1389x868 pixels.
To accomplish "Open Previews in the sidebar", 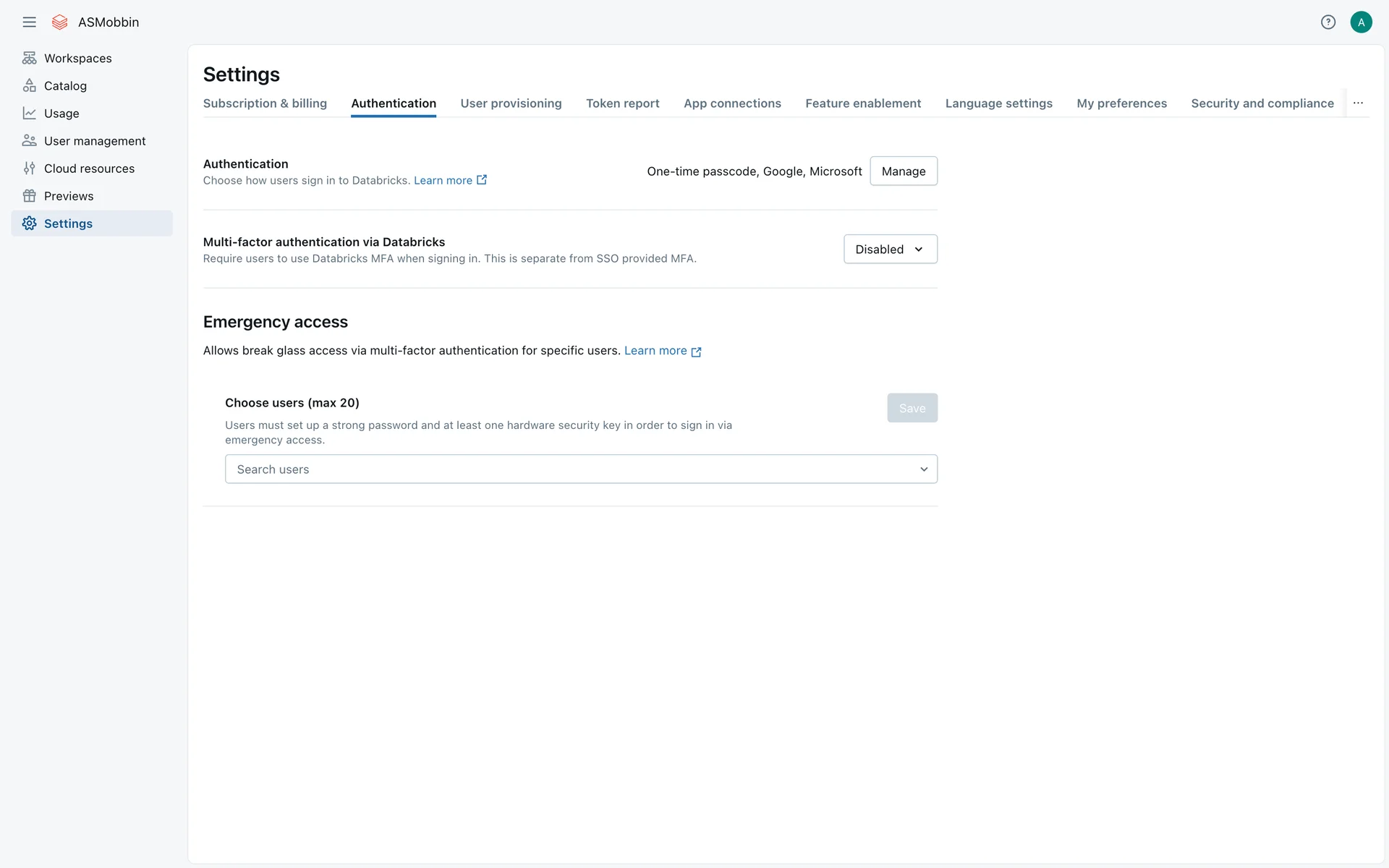I will (69, 196).
